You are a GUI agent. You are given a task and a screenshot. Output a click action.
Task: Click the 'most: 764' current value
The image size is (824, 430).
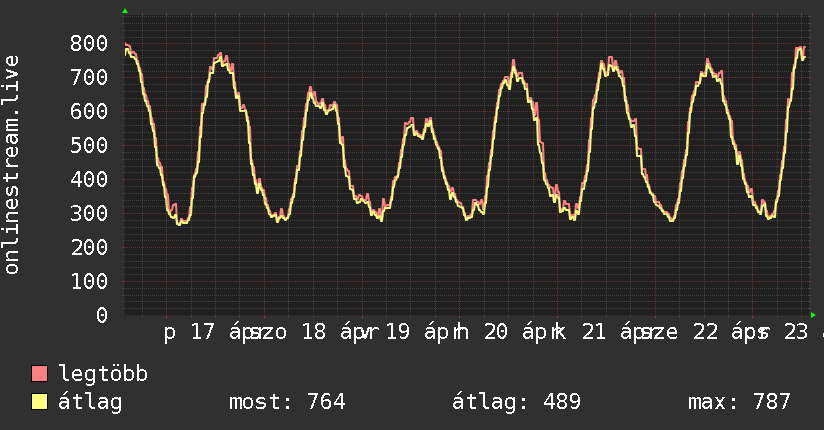pos(287,402)
